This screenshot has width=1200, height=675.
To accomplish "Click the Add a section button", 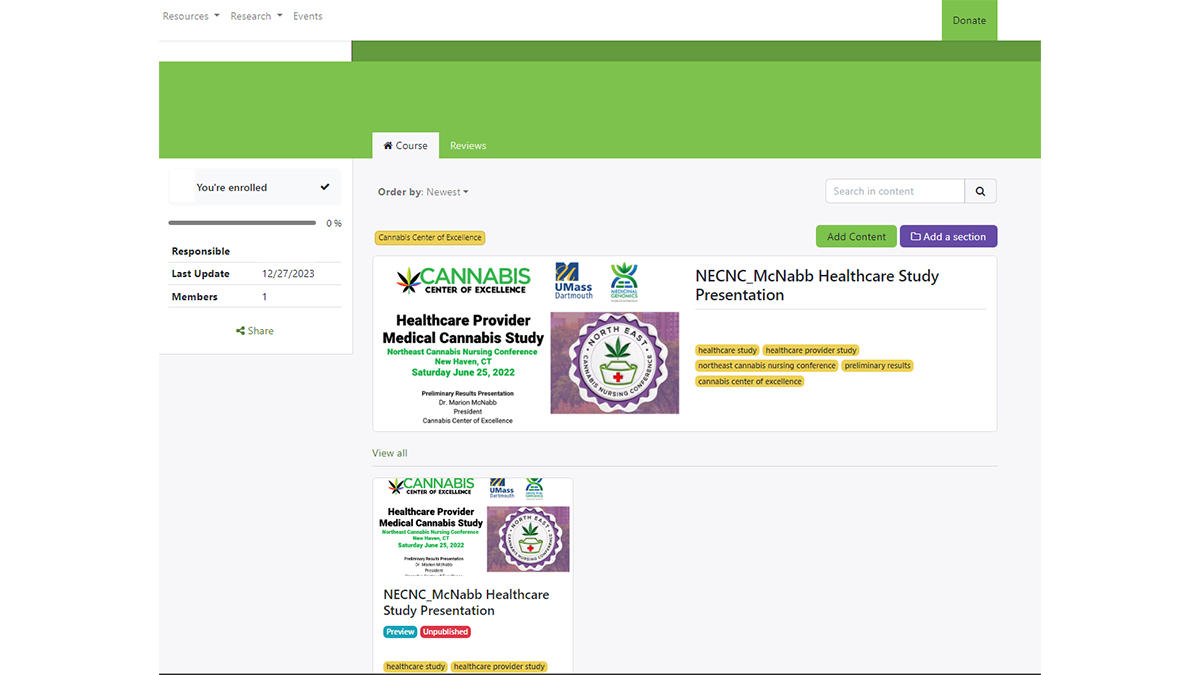I will (948, 237).
